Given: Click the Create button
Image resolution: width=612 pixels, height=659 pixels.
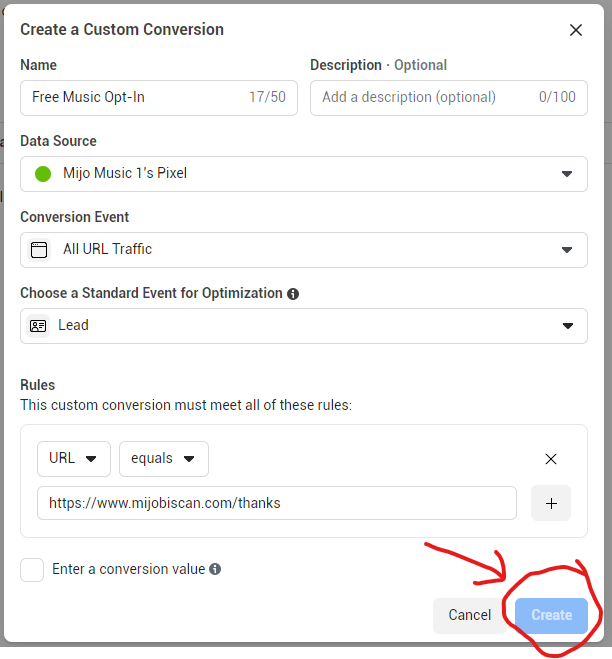Looking at the screenshot, I should click(551, 615).
